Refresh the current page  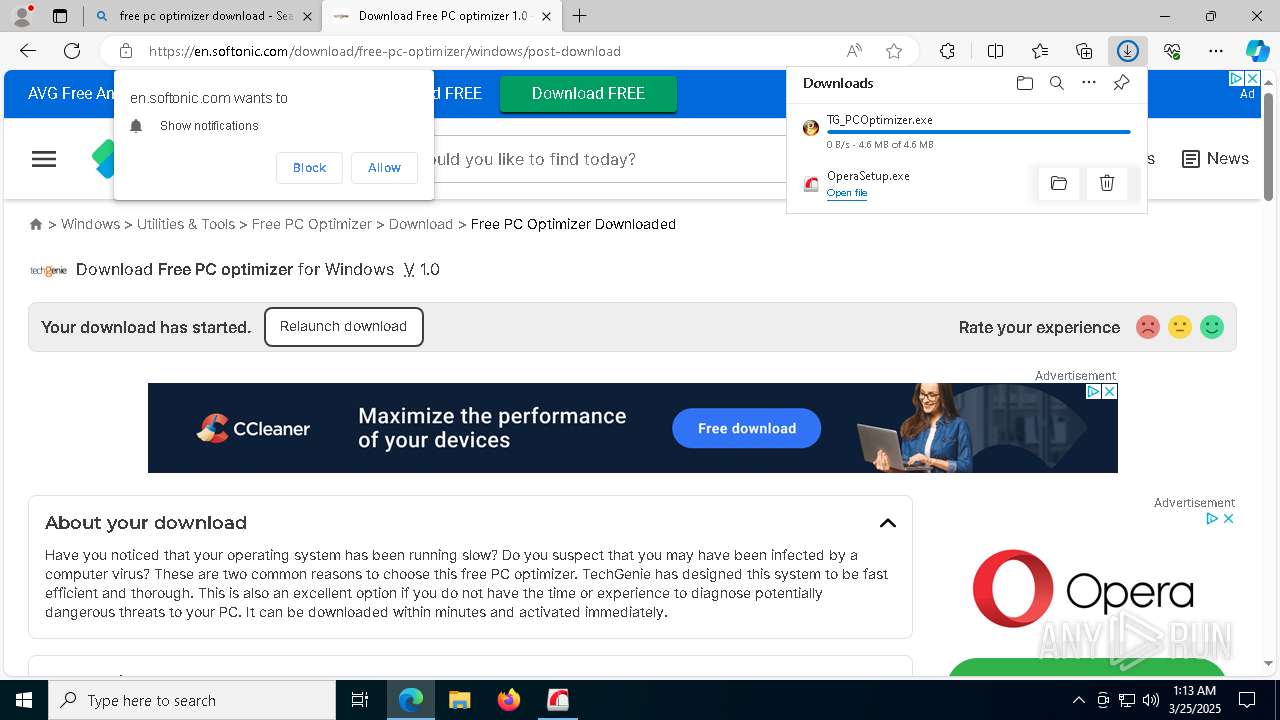pos(72,51)
